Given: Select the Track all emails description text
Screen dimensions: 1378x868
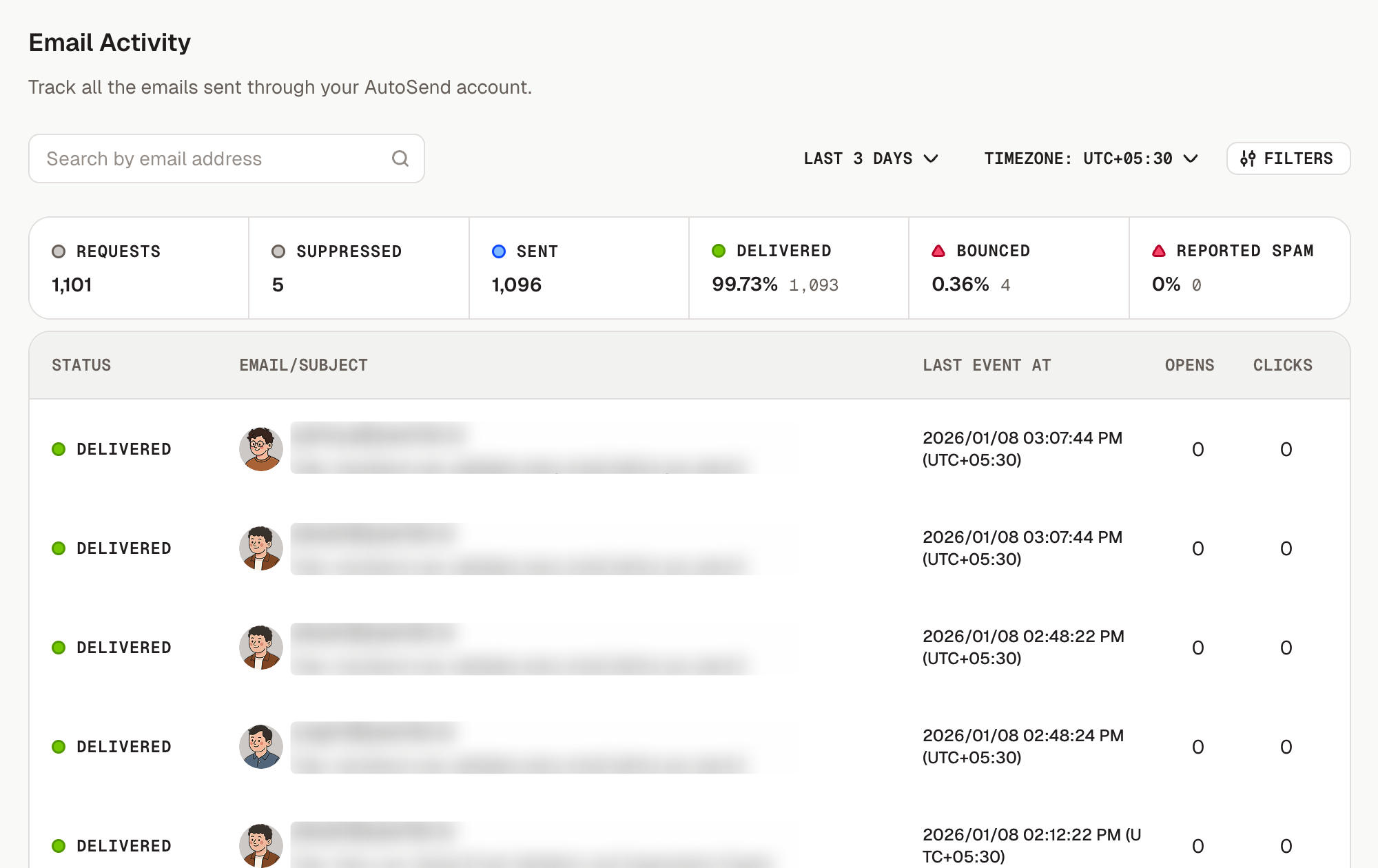Looking at the screenshot, I should (x=280, y=87).
